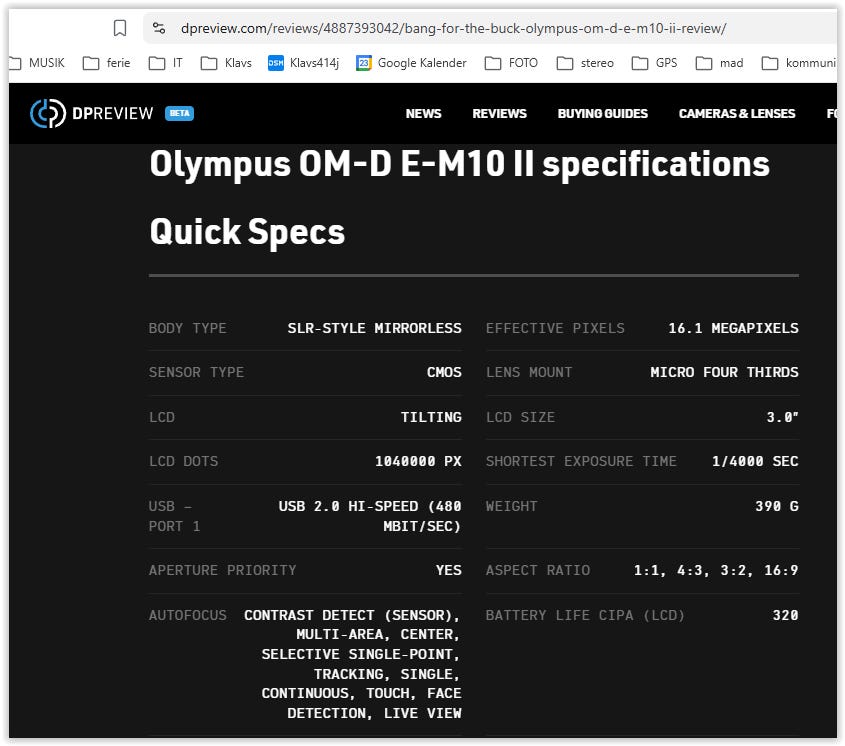Open the kommuni bookmarks folder
This screenshot has width=845, height=746.
[x=799, y=63]
